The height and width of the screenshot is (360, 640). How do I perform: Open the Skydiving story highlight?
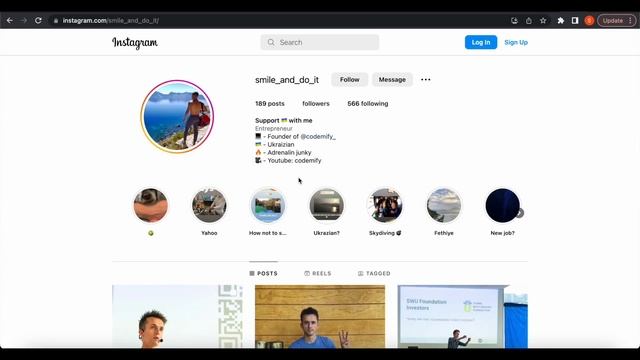click(385, 205)
